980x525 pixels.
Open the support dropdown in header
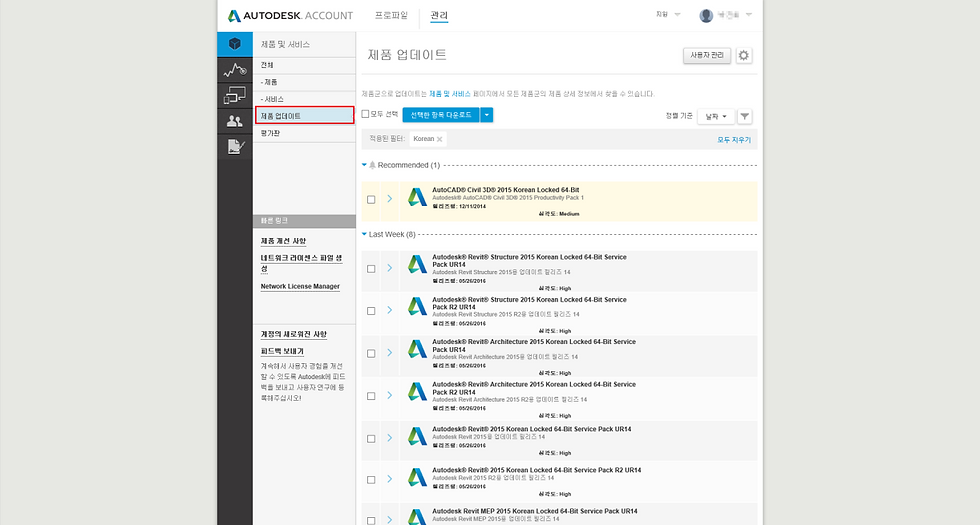click(x=668, y=14)
